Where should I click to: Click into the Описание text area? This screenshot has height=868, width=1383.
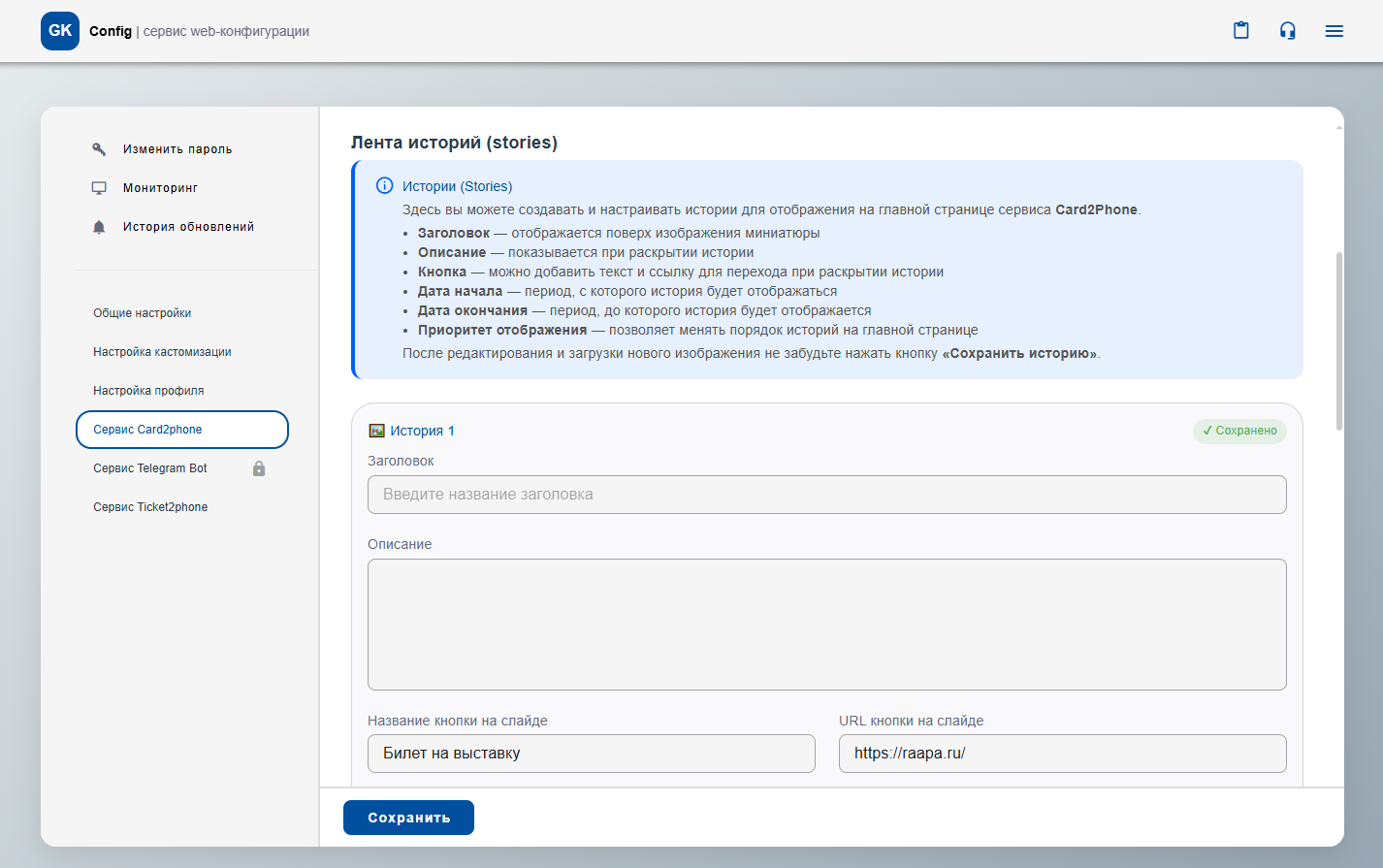pyautogui.click(x=826, y=625)
